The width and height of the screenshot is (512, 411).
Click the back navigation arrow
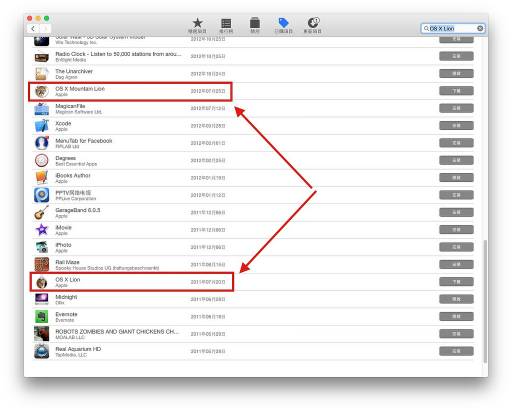click(33, 29)
